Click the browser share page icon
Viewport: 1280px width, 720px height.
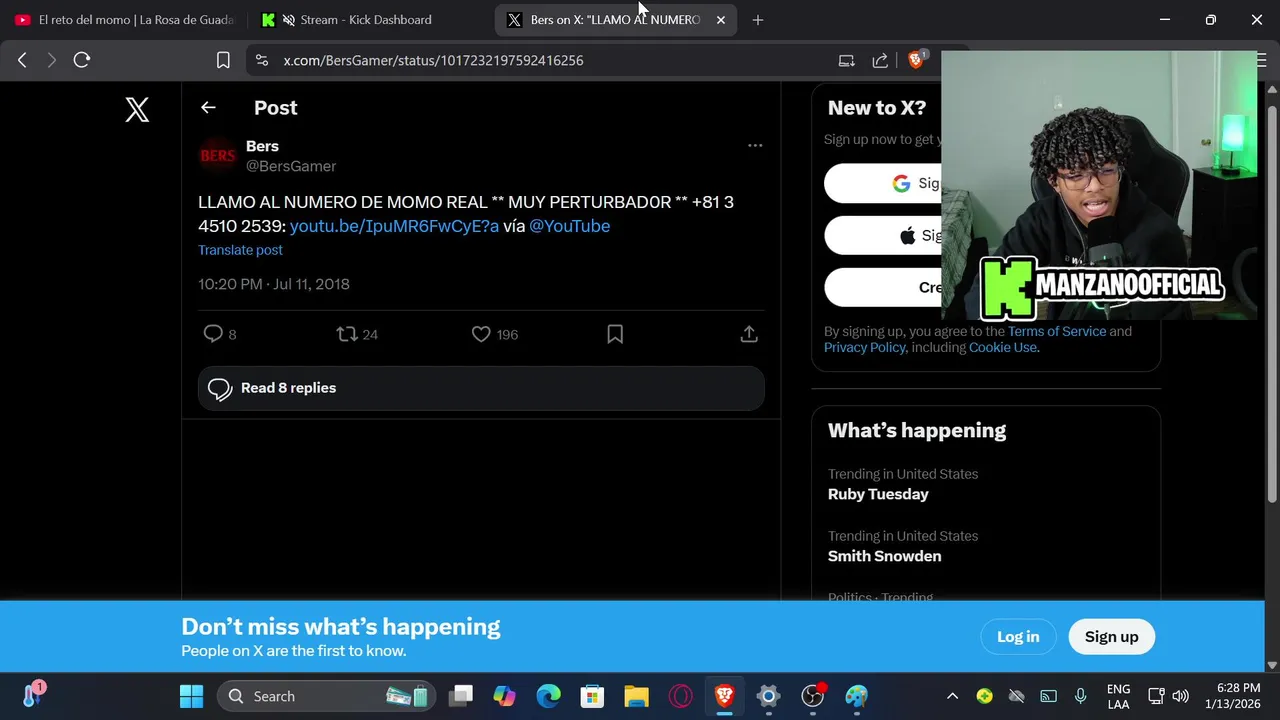click(880, 60)
